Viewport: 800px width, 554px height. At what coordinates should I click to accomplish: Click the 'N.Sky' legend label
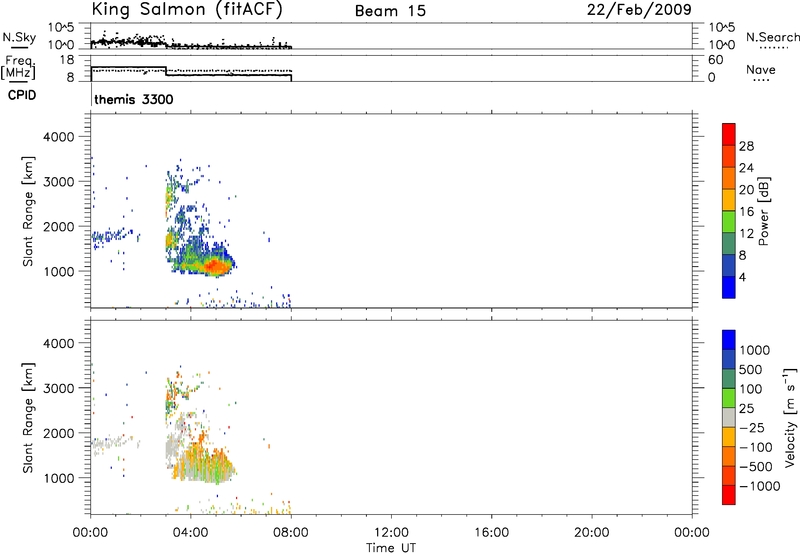pos(19,37)
